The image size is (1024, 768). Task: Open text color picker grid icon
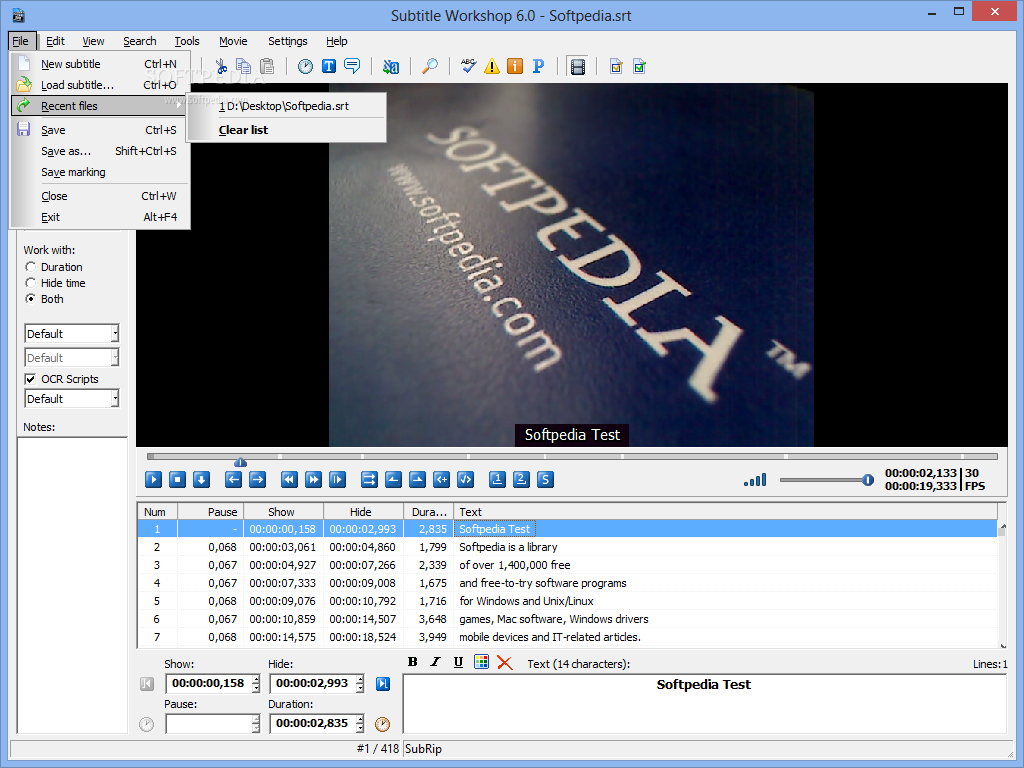[x=481, y=662]
